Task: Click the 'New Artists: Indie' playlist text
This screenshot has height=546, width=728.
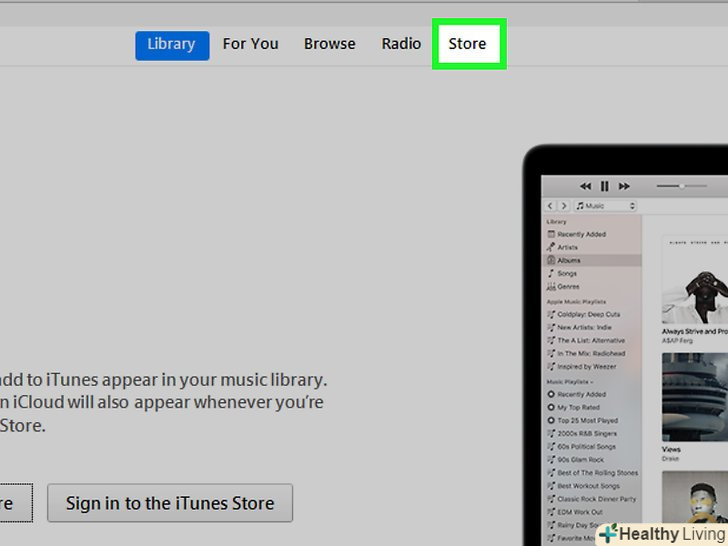Action: 585,327
